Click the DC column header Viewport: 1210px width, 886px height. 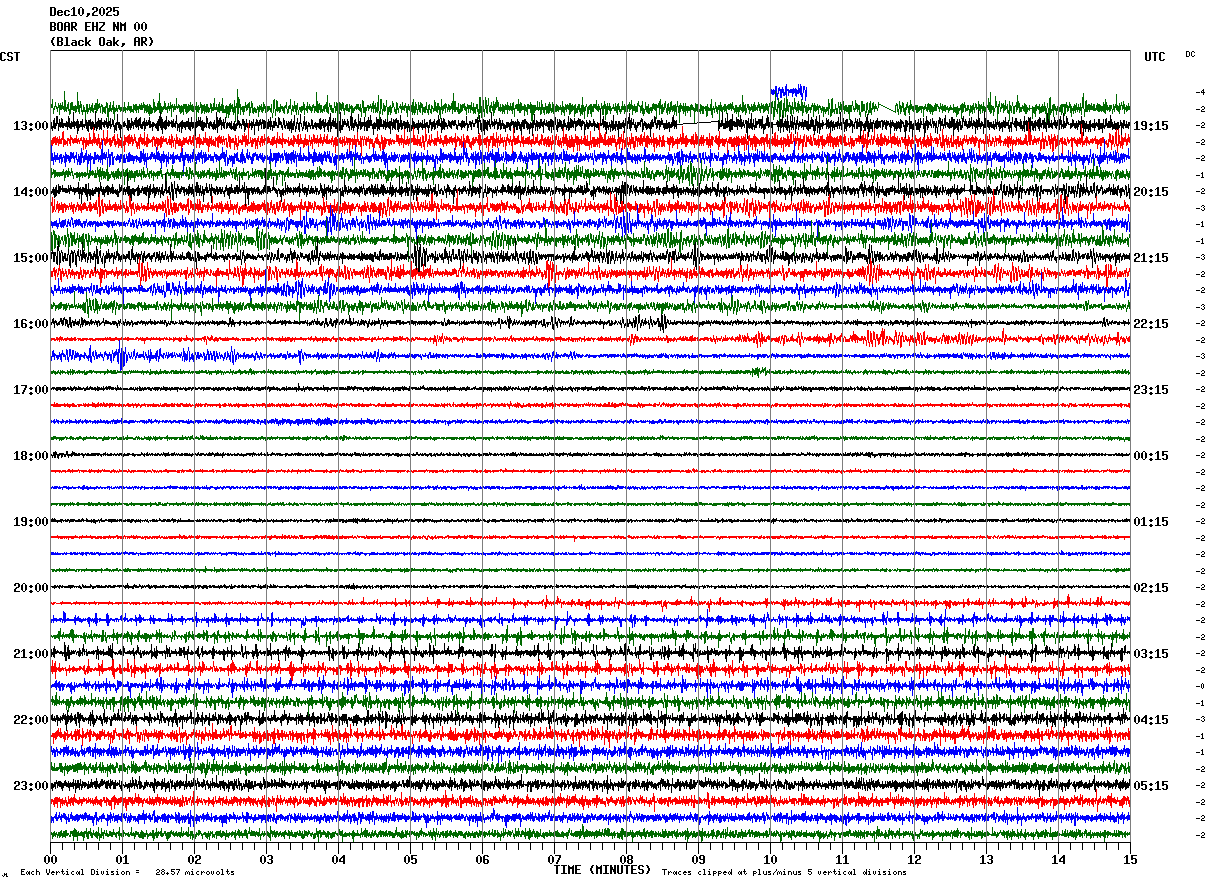point(1190,54)
